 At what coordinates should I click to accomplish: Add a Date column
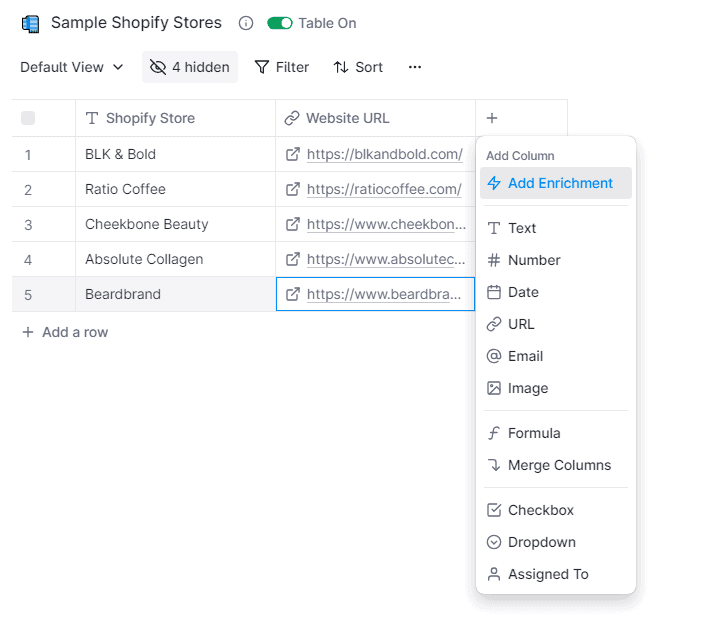coord(555,292)
